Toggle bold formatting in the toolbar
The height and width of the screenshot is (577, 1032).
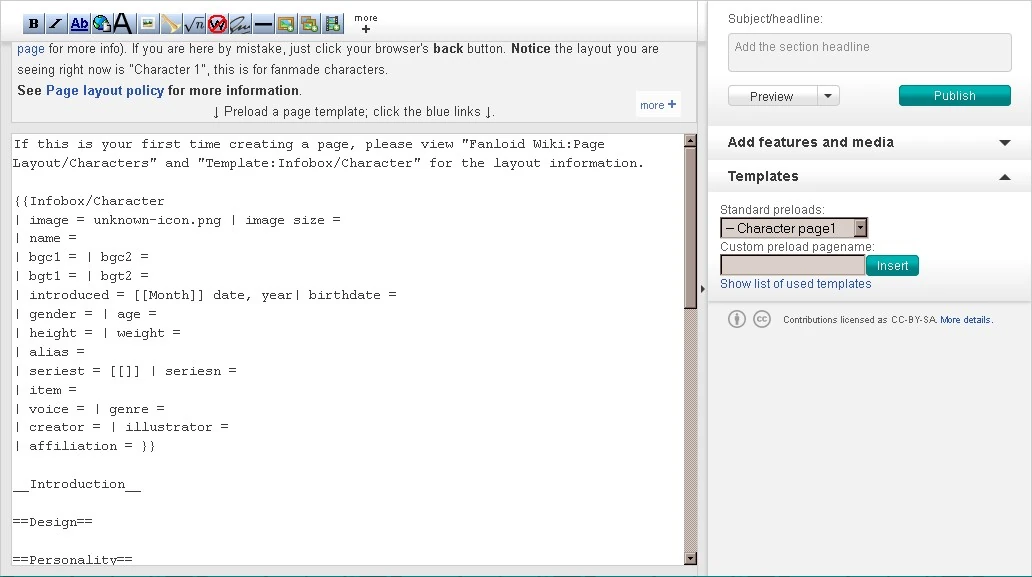(34, 24)
